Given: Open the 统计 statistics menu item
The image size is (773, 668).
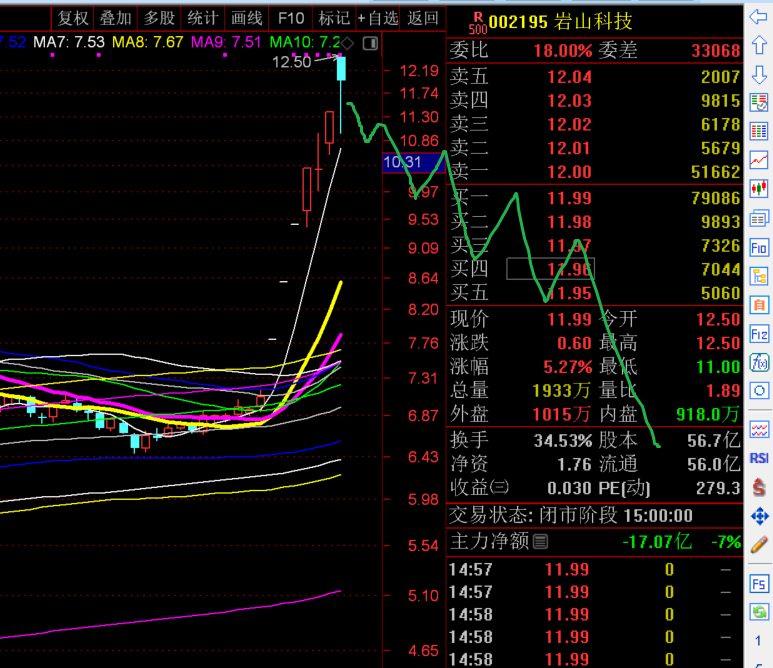Looking at the screenshot, I should (x=203, y=18).
